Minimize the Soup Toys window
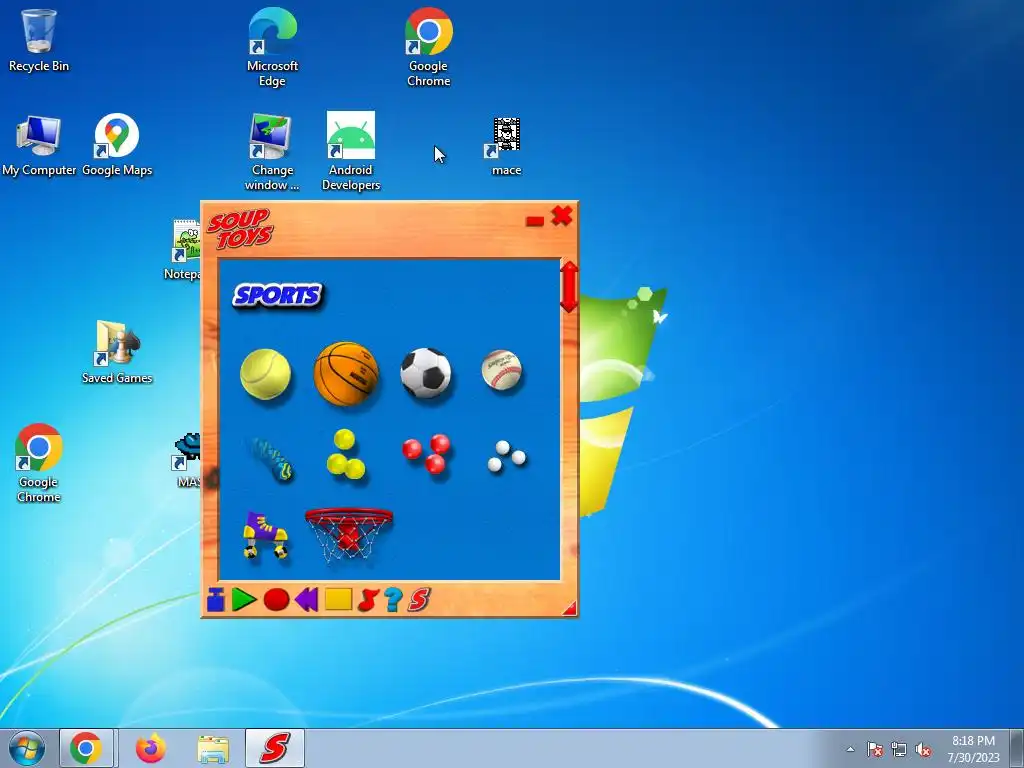Image resolution: width=1024 pixels, height=768 pixels. 535,221
